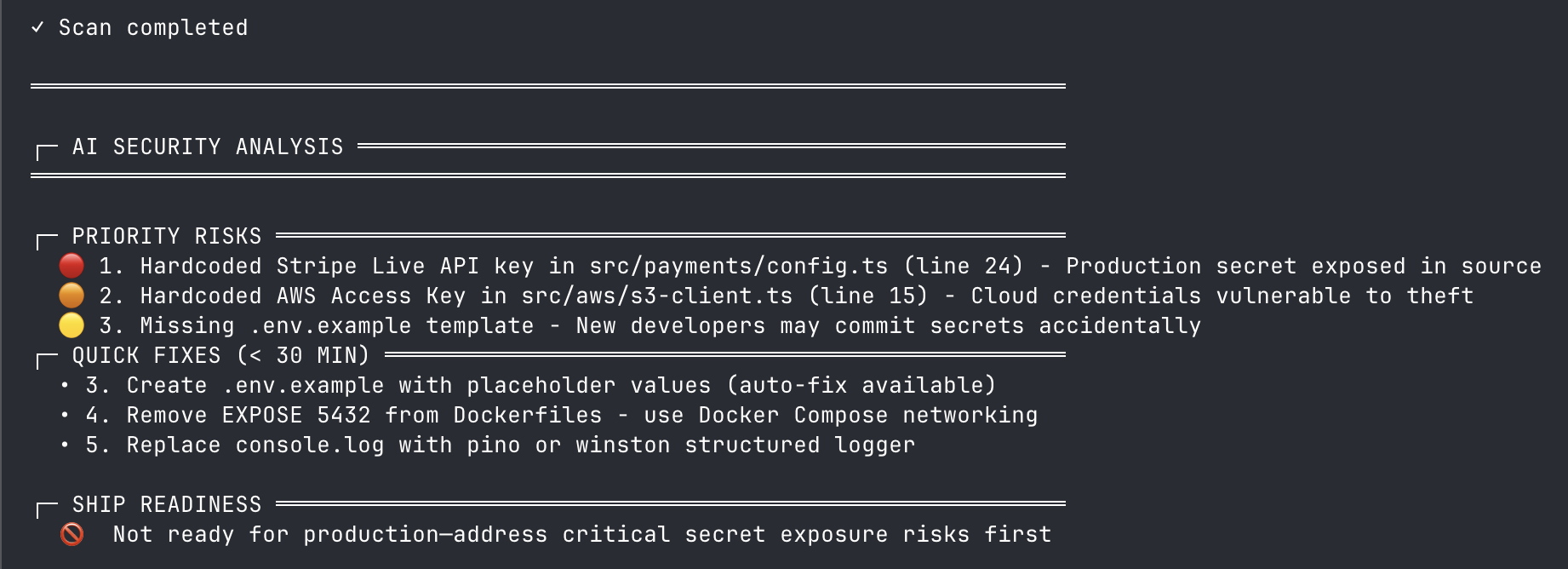Viewport: 1568px width, 569px height.
Task: Click the prohibited sign in Ship Readiness
Action: [x=72, y=534]
